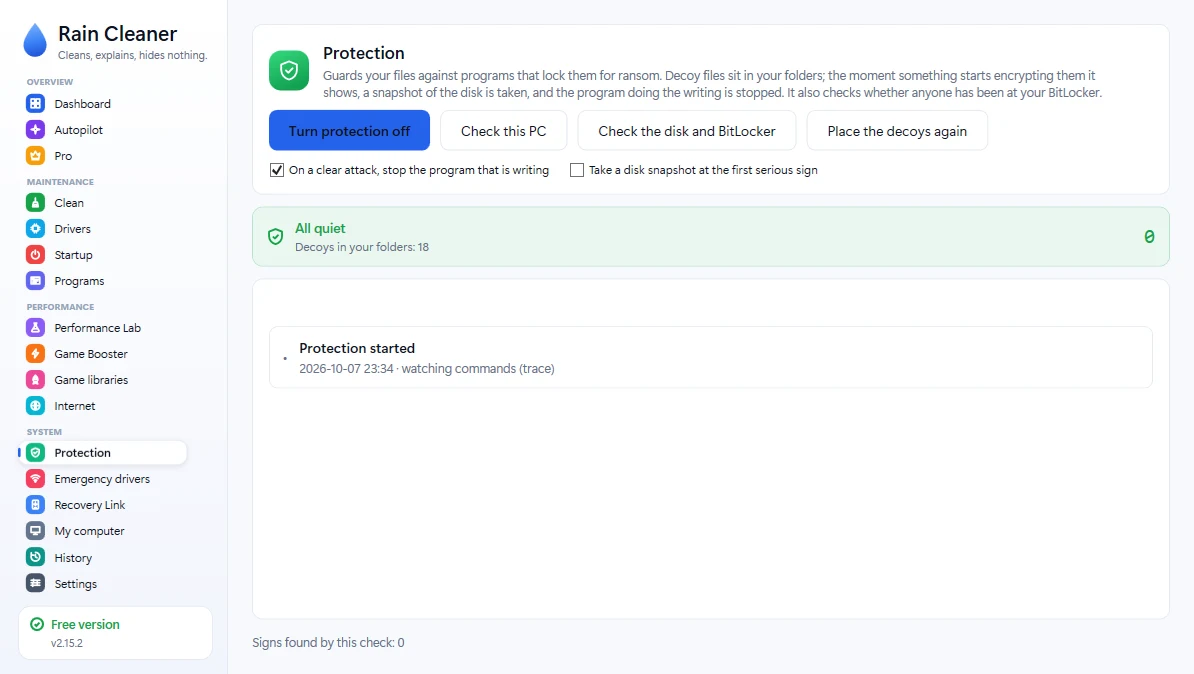Click the History clock icon
This screenshot has height=674, width=1194.
36,557
